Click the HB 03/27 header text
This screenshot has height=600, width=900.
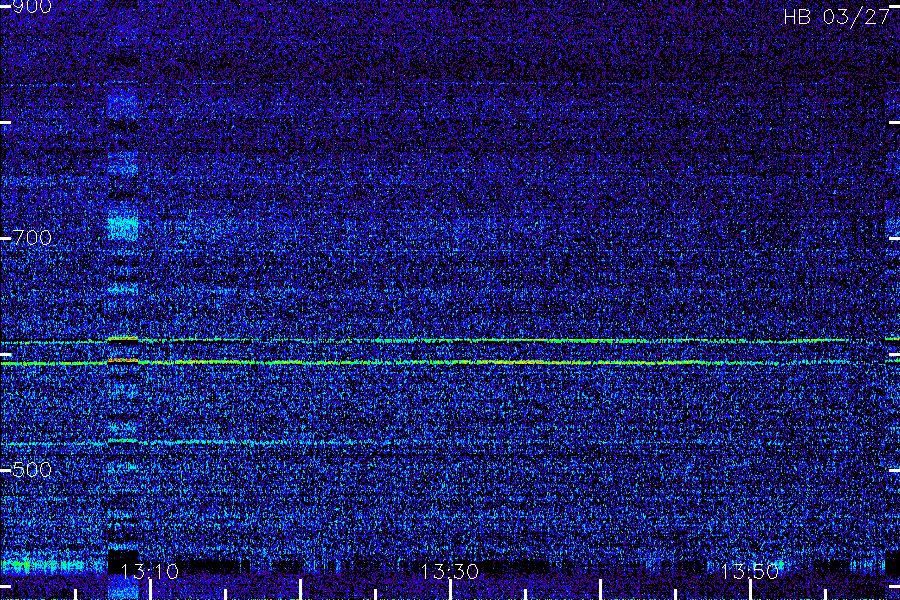point(836,17)
